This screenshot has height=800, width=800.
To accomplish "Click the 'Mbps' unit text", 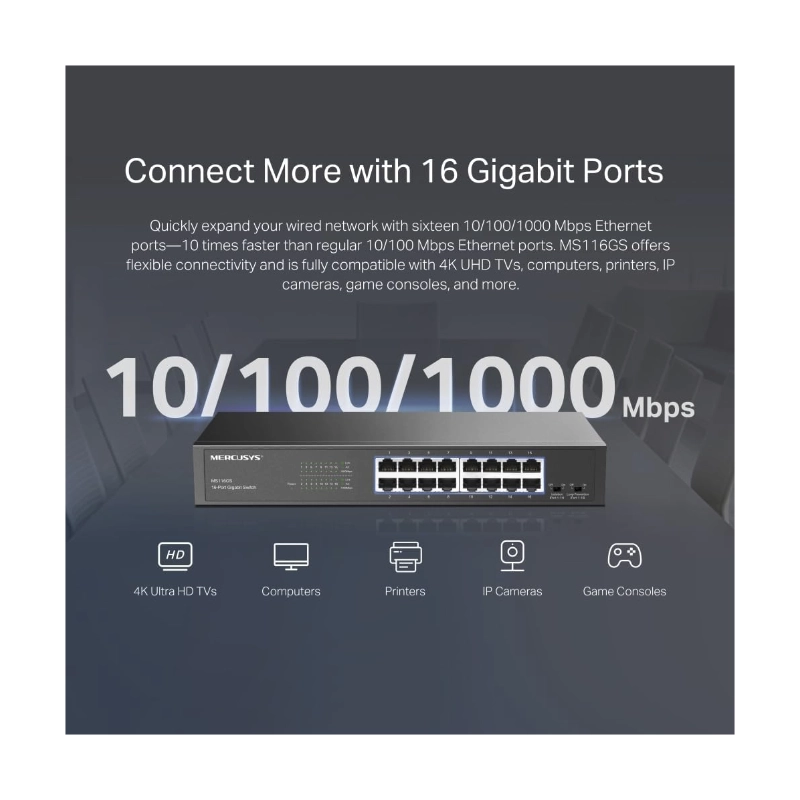I will (658, 409).
